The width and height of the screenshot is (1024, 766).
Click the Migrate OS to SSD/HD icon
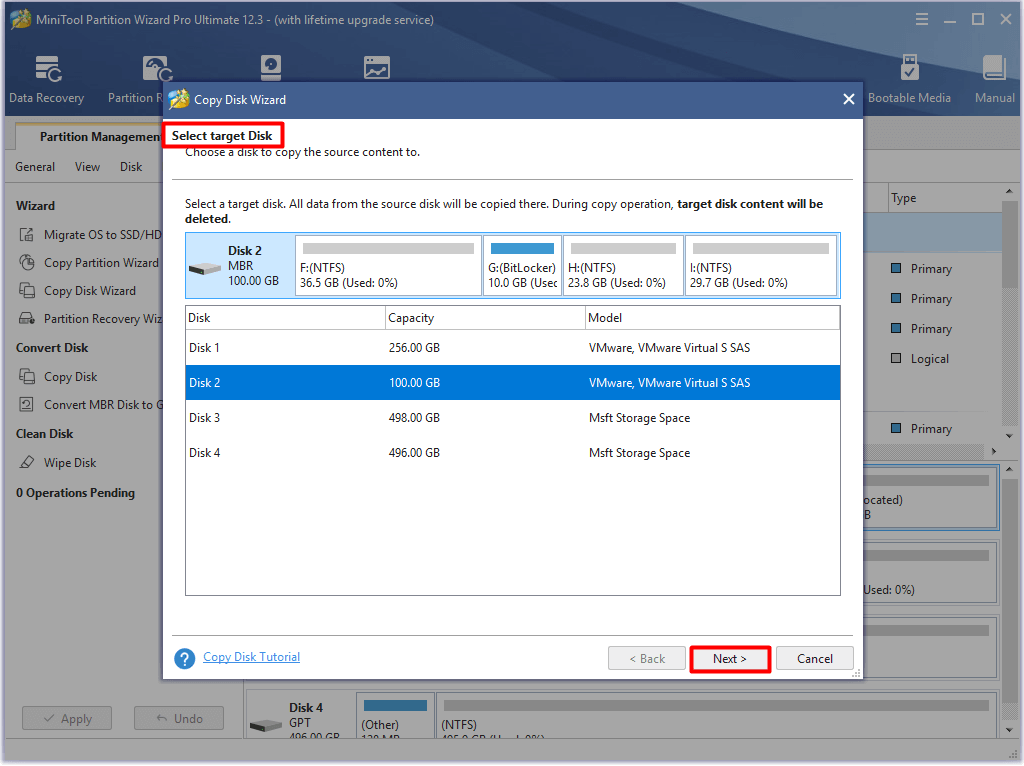click(x=27, y=234)
